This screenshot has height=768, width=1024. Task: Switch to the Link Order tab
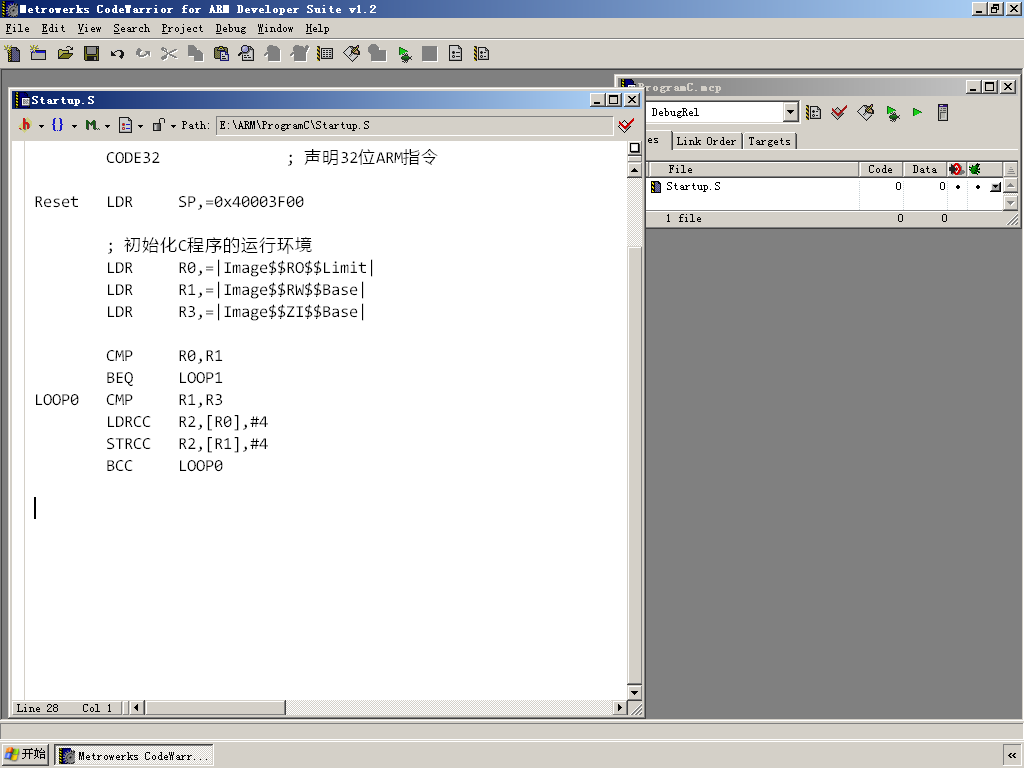[706, 141]
